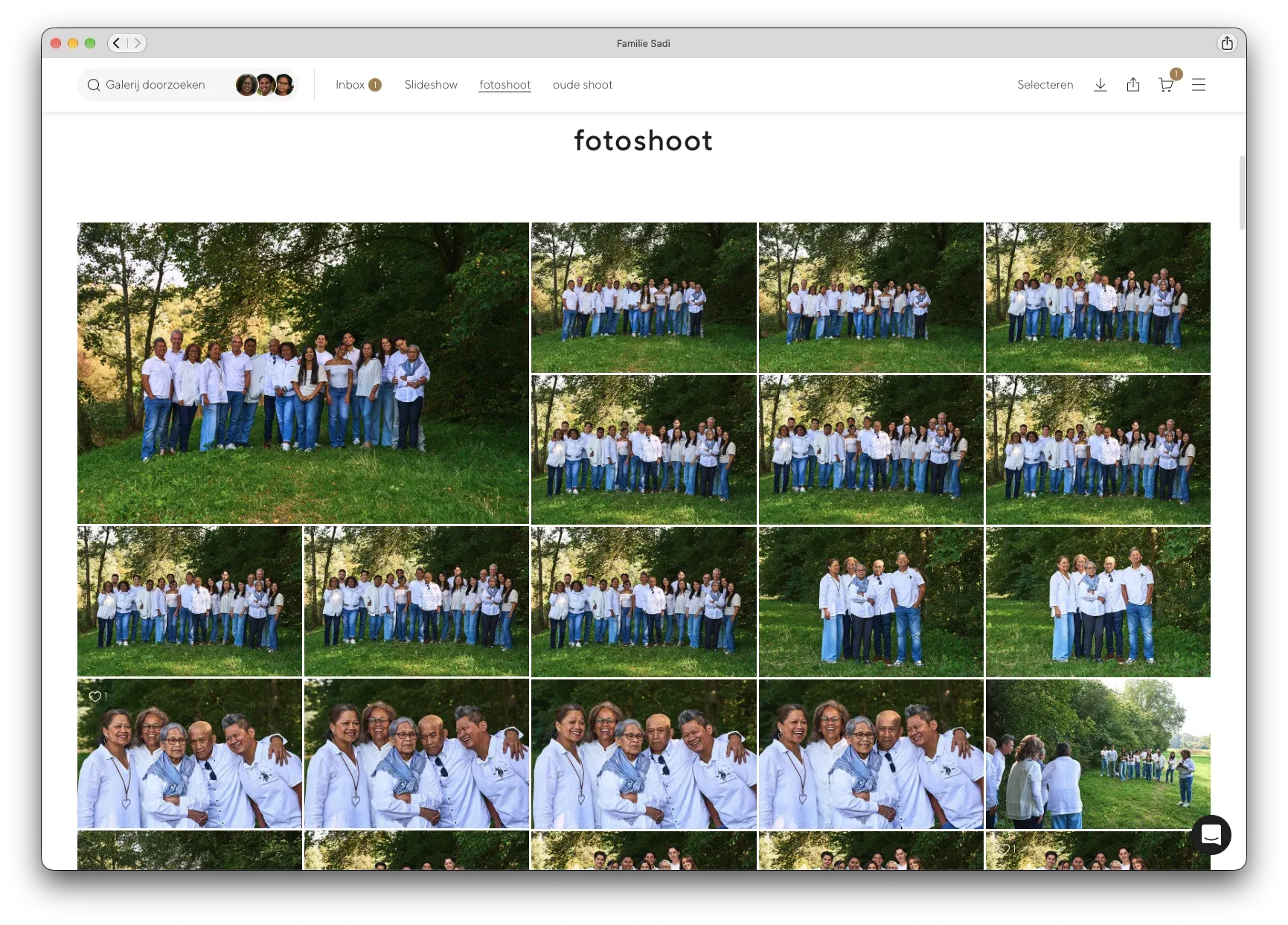Click the large fotoshoot page heading
This screenshot has width=1288, height=925.
click(644, 141)
